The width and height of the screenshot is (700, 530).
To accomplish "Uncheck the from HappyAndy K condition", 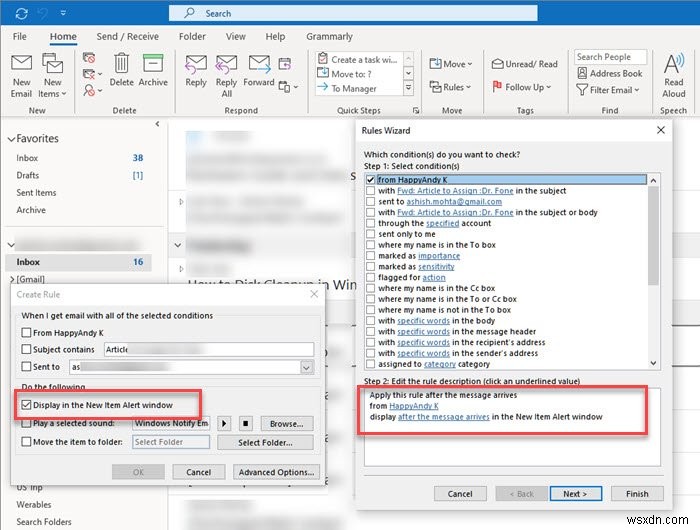I will (x=370, y=180).
